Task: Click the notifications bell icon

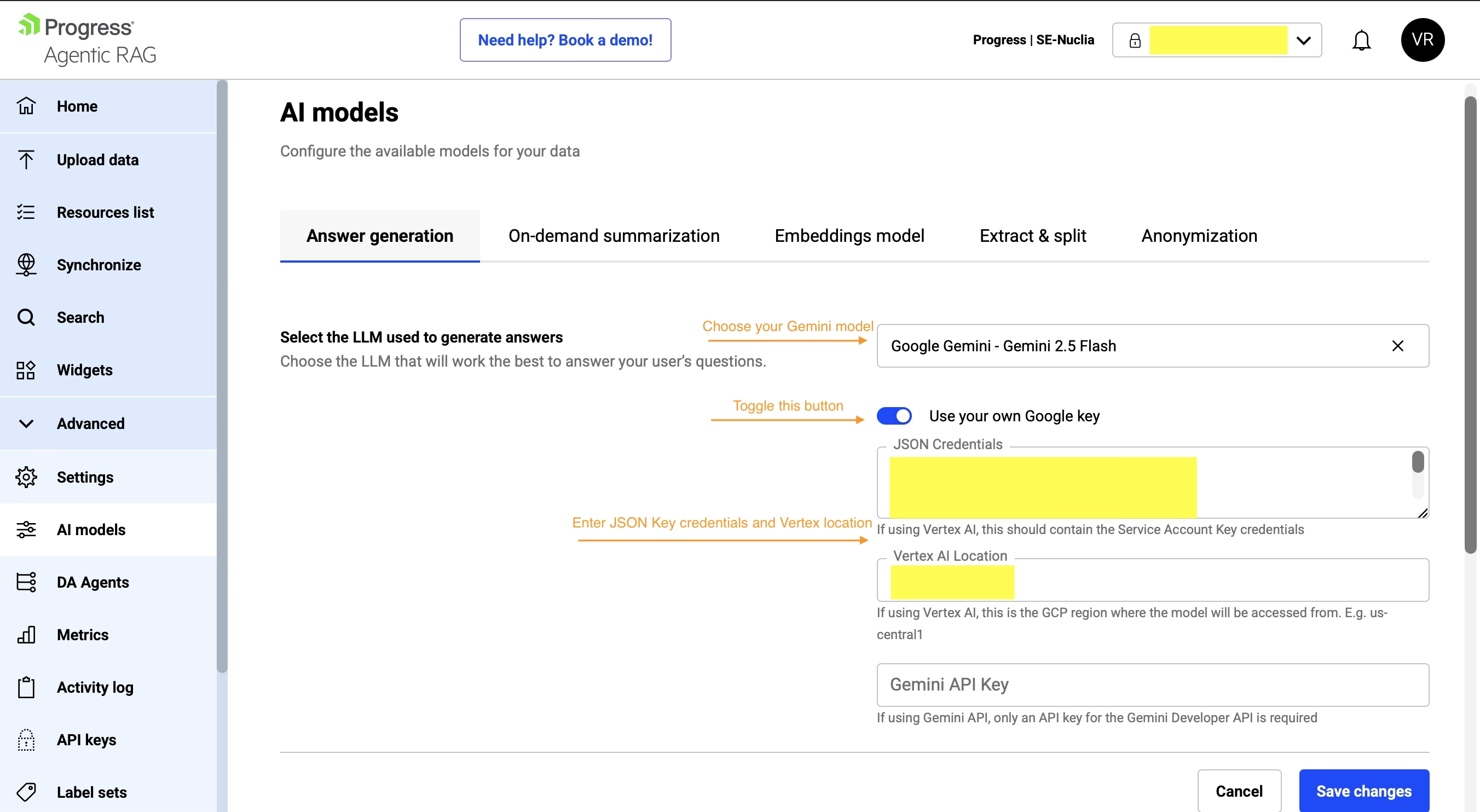Action: (x=1361, y=40)
